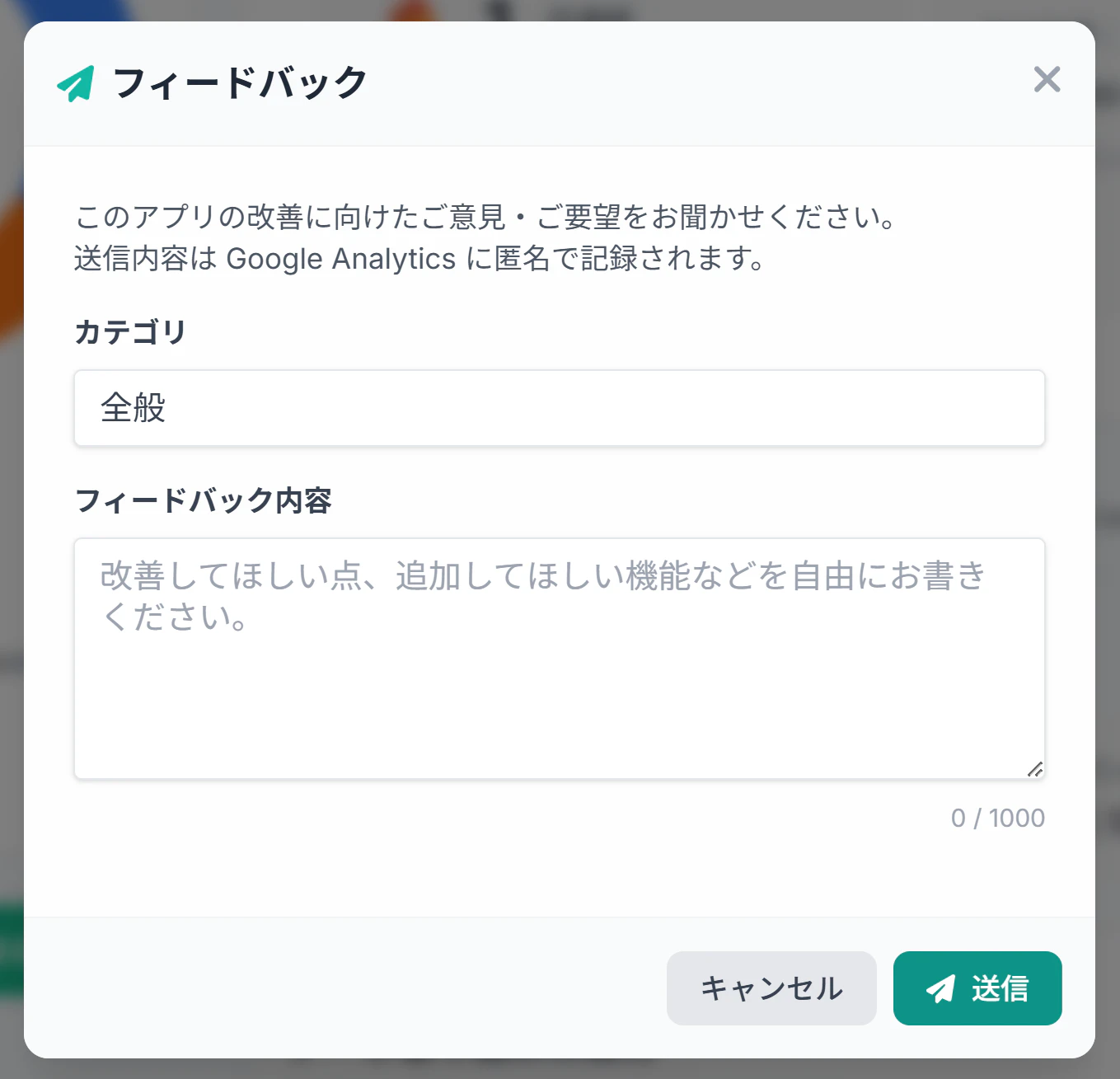Click the drag handle at the textarea's bottom-right
This screenshot has width=1120, height=1079.
tap(1037, 768)
